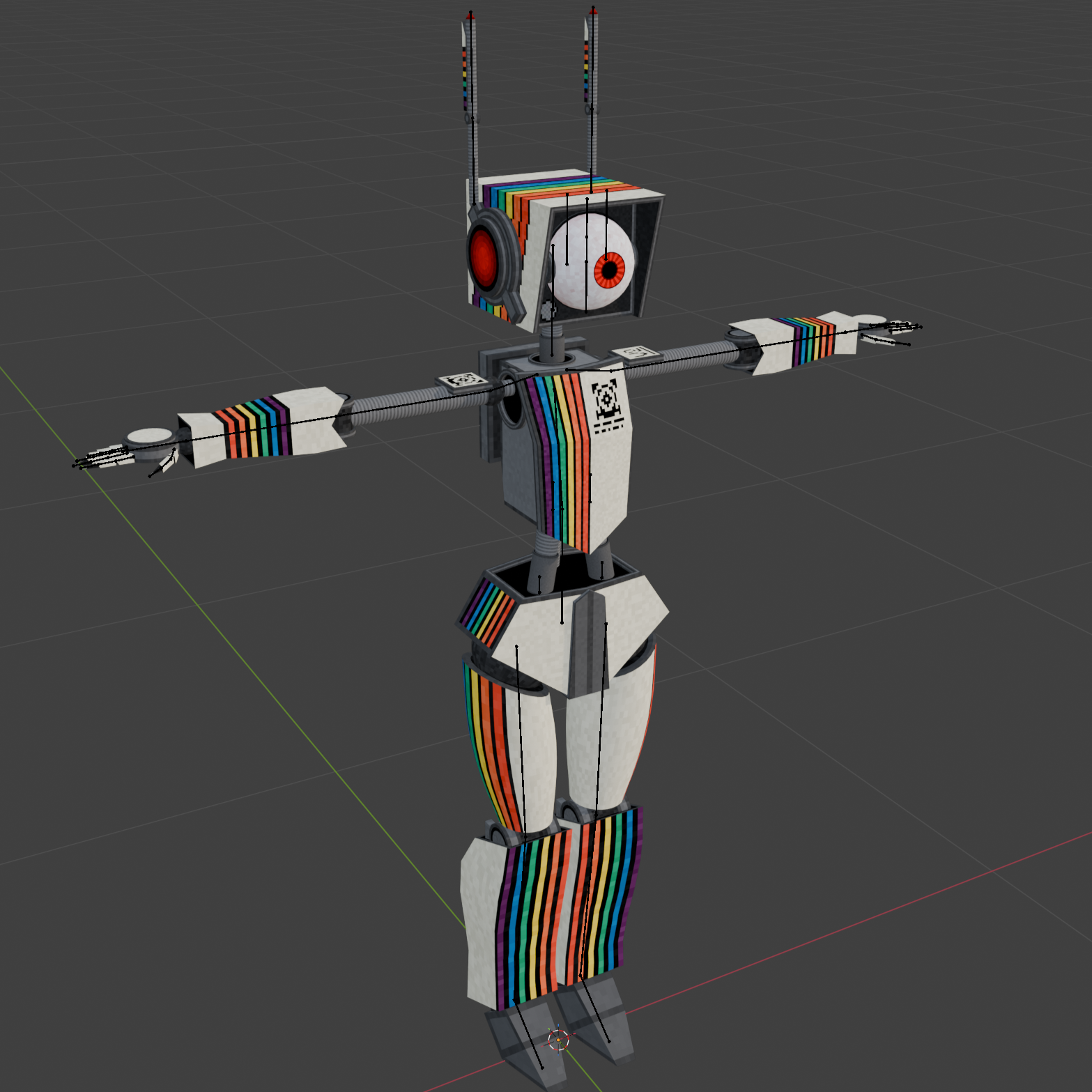This screenshot has width=1092, height=1092.
Task: Click the tip of the right antenna
Action: tap(593, 10)
